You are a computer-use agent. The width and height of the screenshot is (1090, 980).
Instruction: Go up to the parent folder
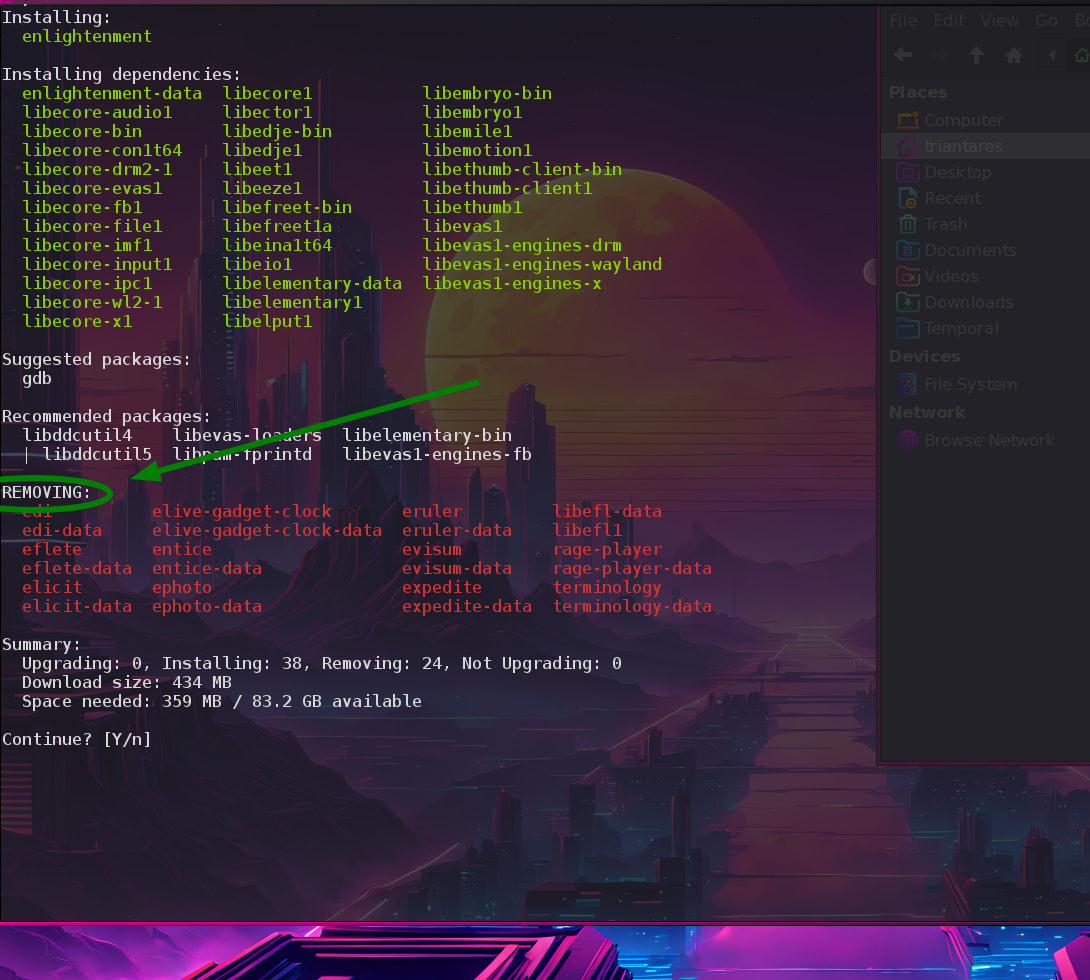(x=977, y=55)
